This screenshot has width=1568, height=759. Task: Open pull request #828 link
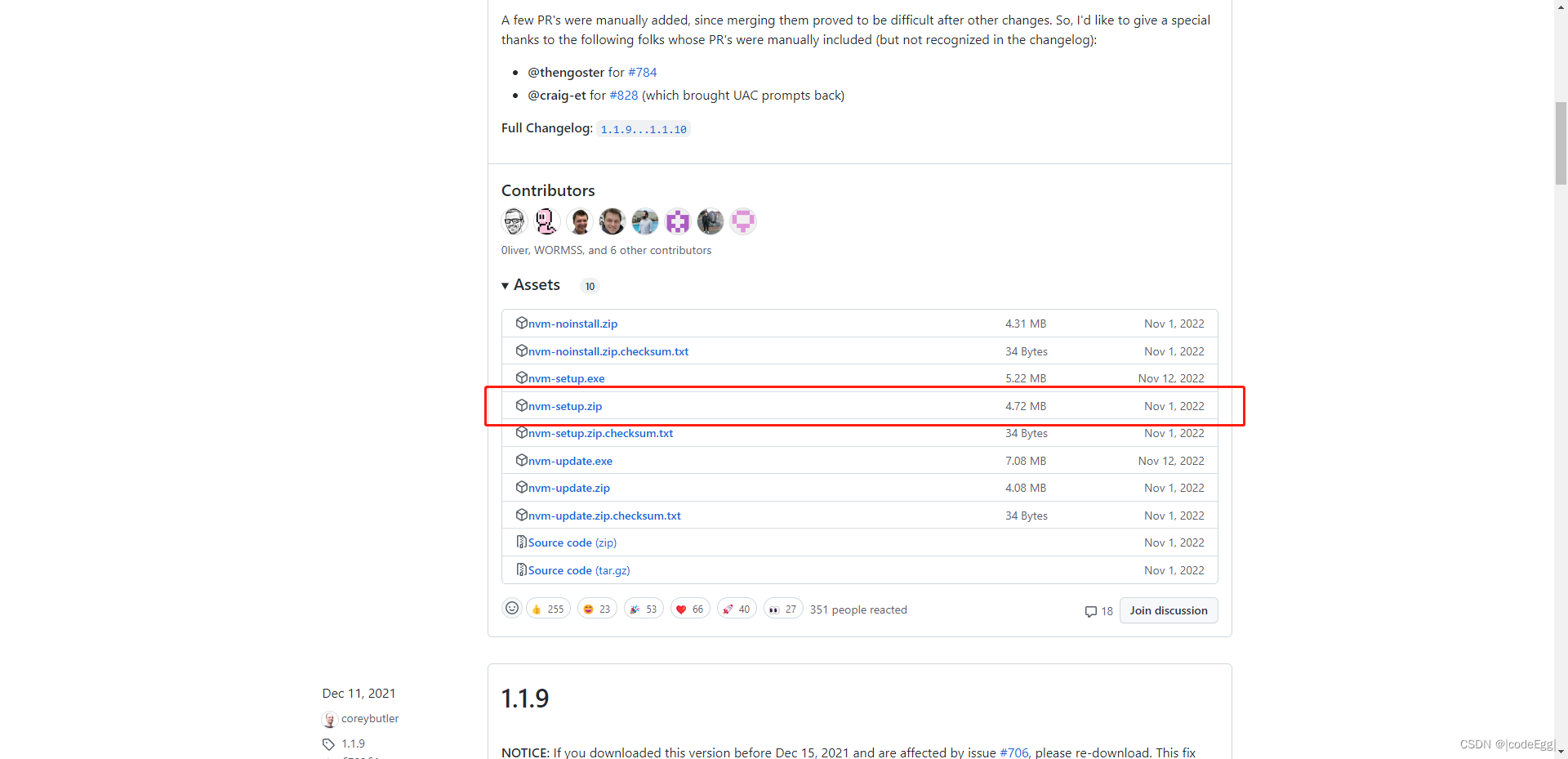click(x=624, y=95)
